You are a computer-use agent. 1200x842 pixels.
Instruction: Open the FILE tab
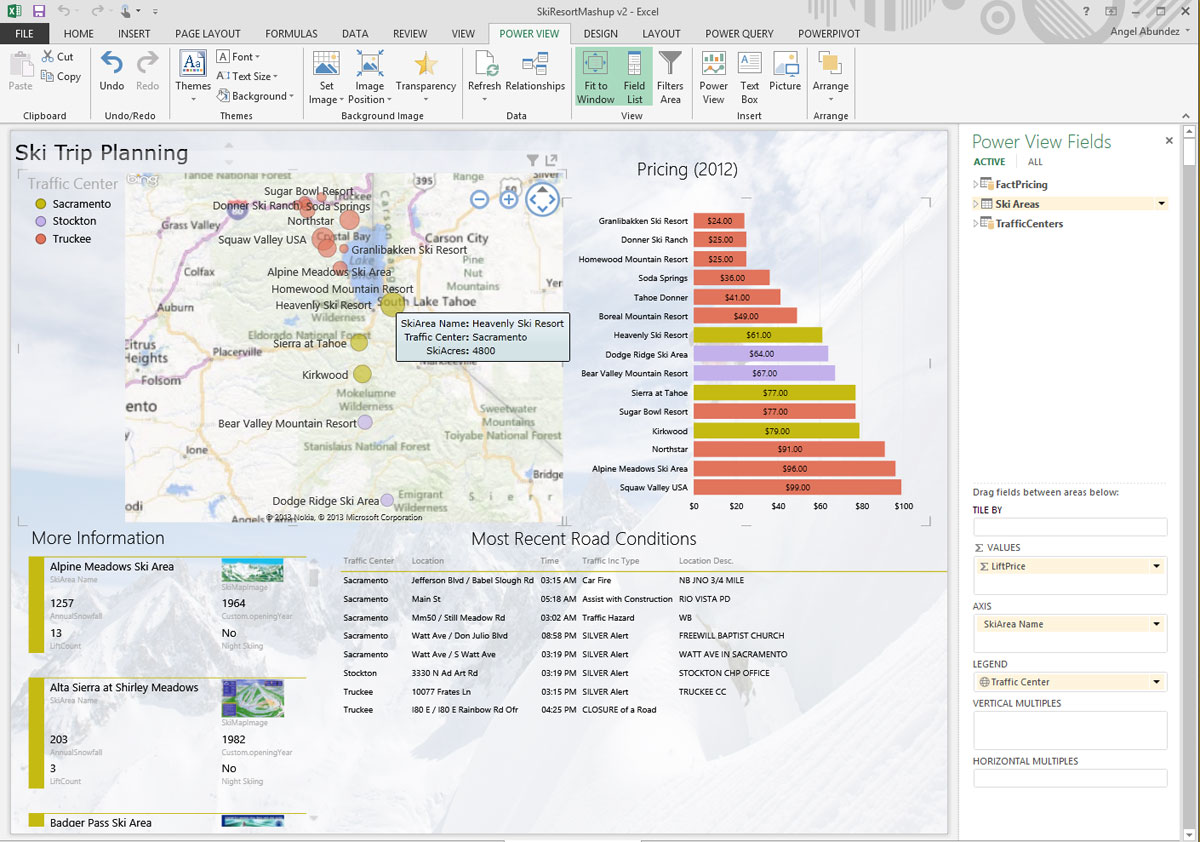25,34
